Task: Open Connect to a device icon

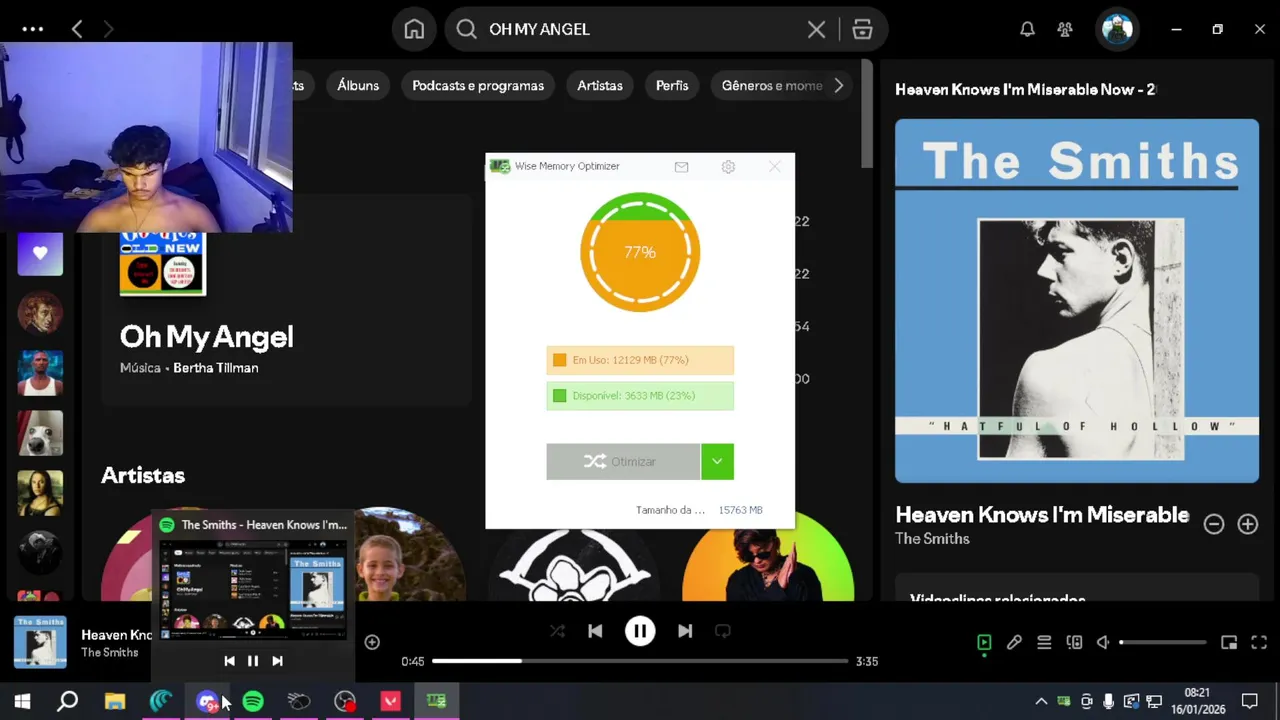Action: [x=1074, y=642]
